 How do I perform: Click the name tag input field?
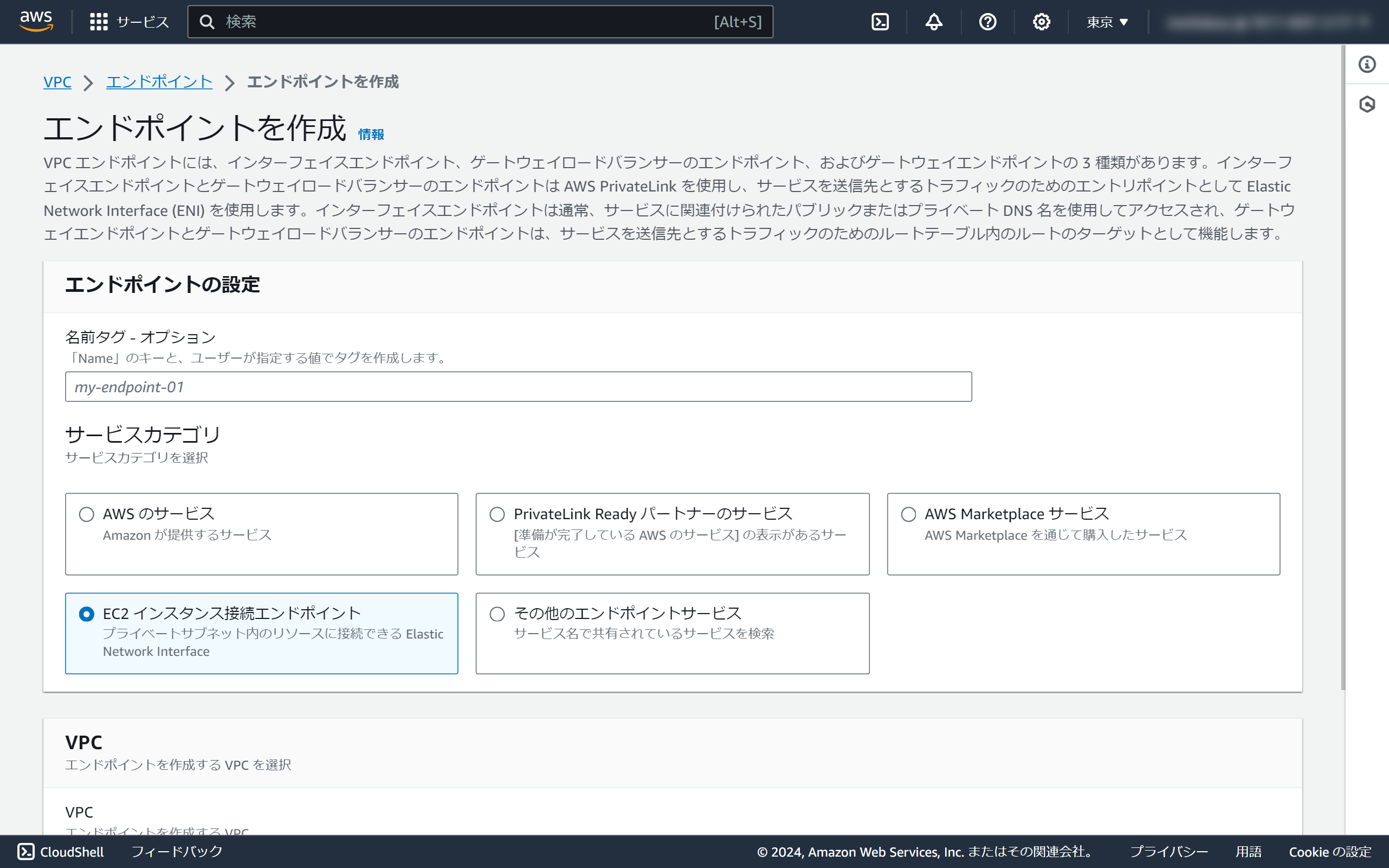[518, 386]
